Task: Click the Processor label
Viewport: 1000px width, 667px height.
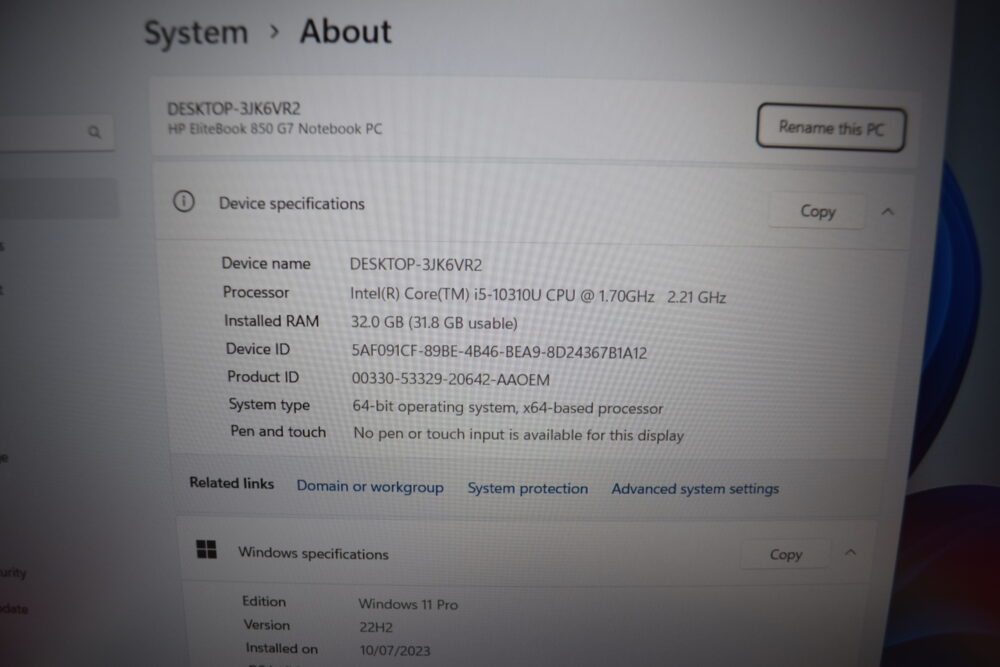Action: tap(256, 292)
